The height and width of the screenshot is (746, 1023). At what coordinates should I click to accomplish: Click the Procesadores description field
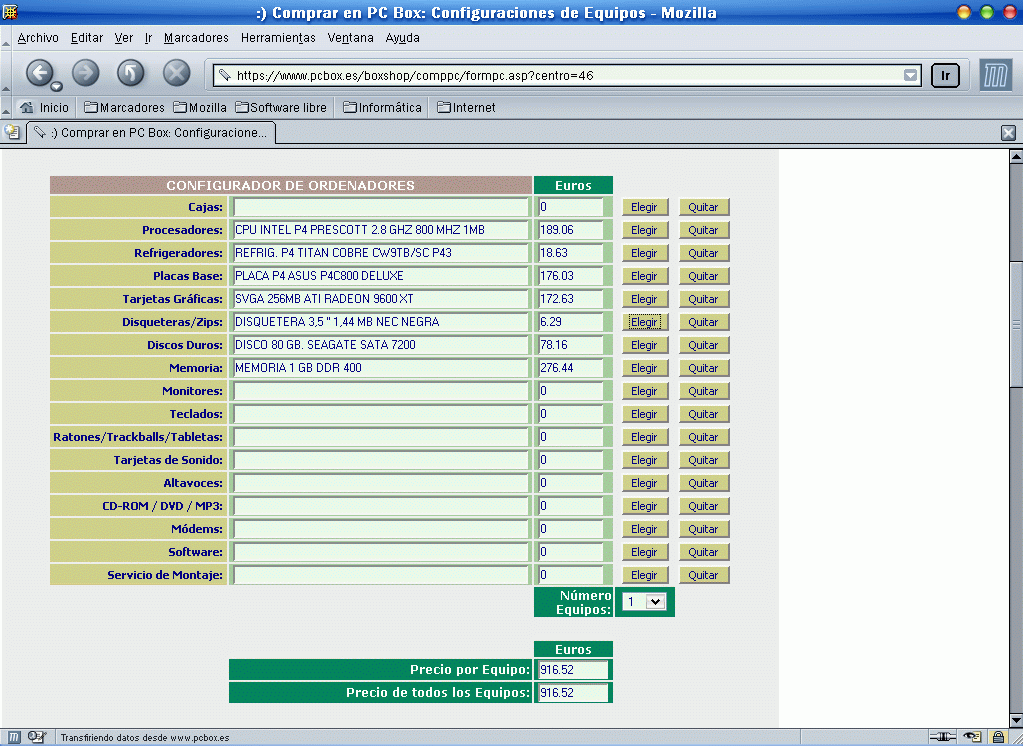tap(380, 230)
